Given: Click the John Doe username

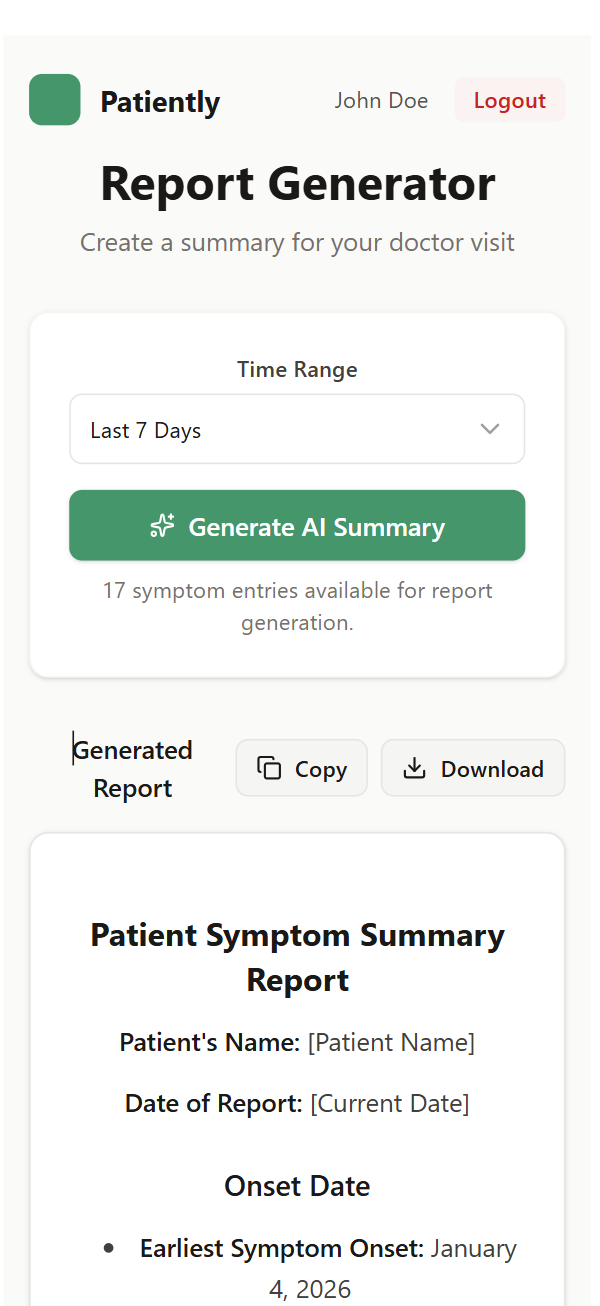Looking at the screenshot, I should (x=381, y=100).
